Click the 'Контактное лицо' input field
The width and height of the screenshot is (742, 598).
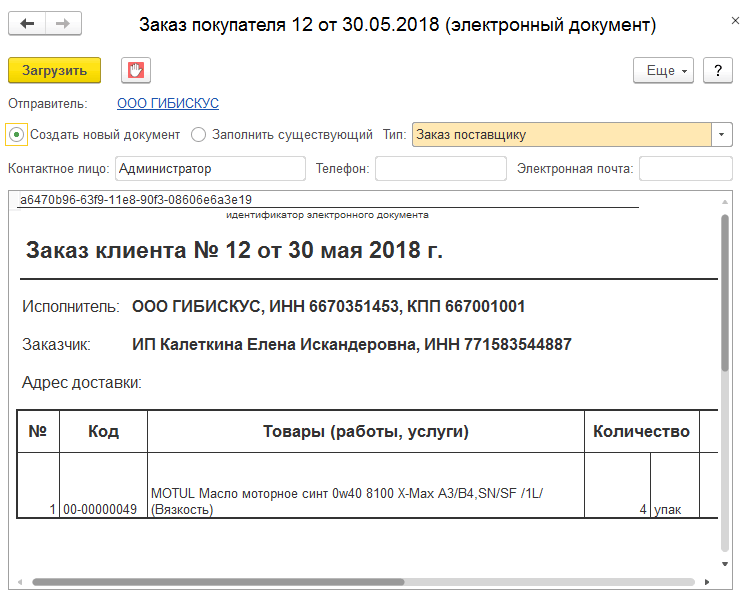click(210, 169)
